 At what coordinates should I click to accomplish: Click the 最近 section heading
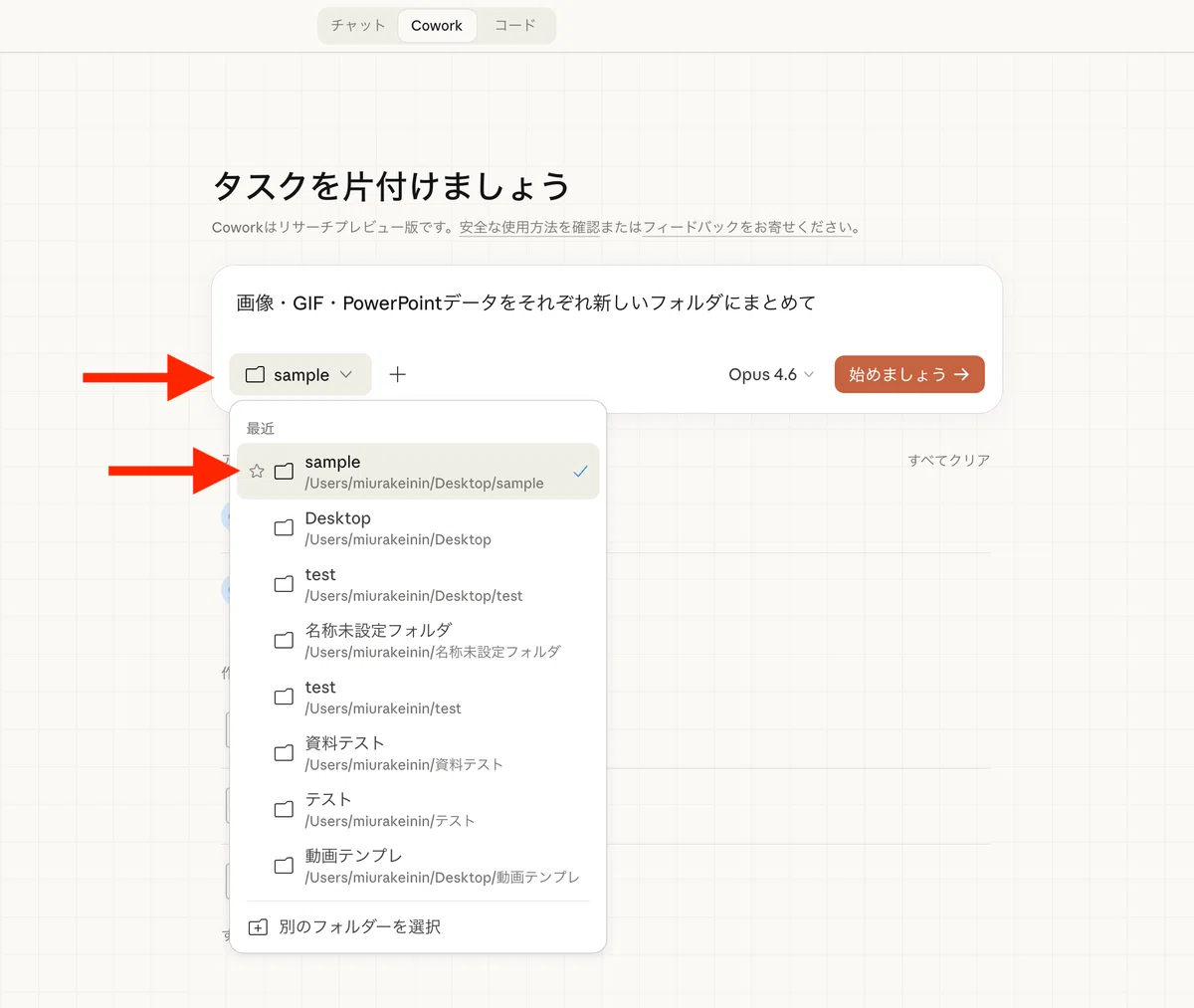tap(261, 428)
